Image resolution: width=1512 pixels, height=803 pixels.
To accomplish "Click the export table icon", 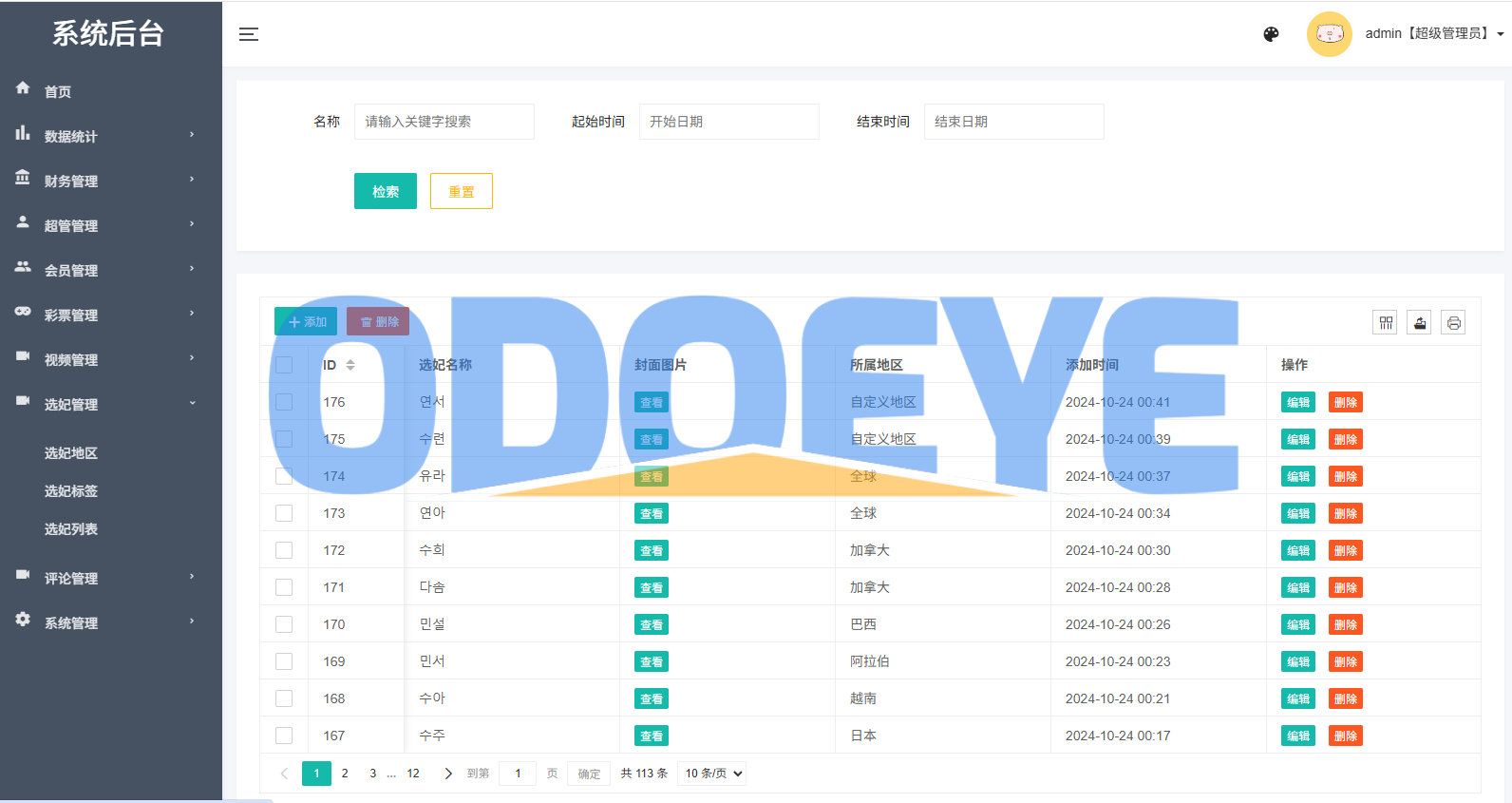I will coord(1420,323).
